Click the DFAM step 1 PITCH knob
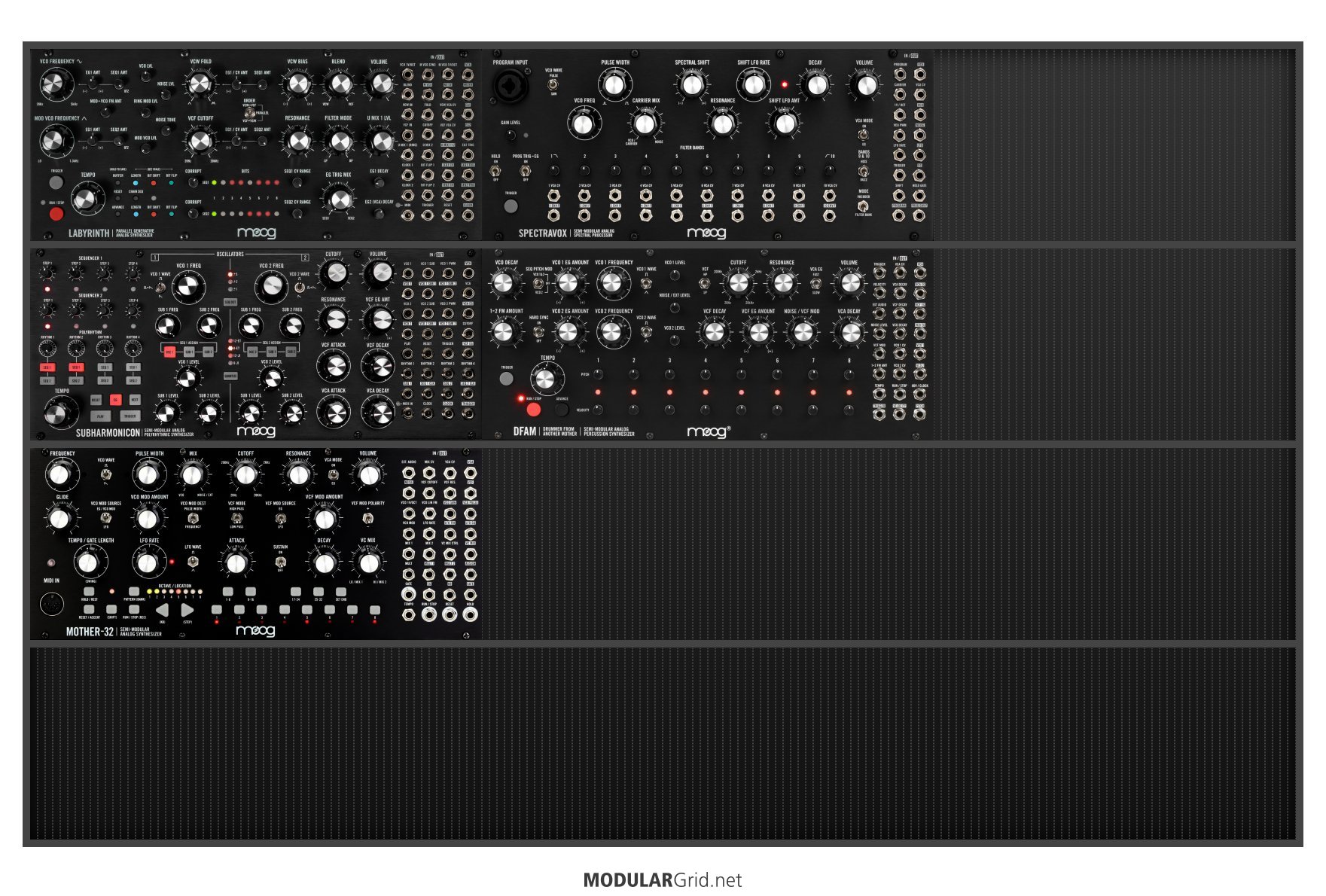The height and width of the screenshot is (896, 1326). tap(598, 374)
